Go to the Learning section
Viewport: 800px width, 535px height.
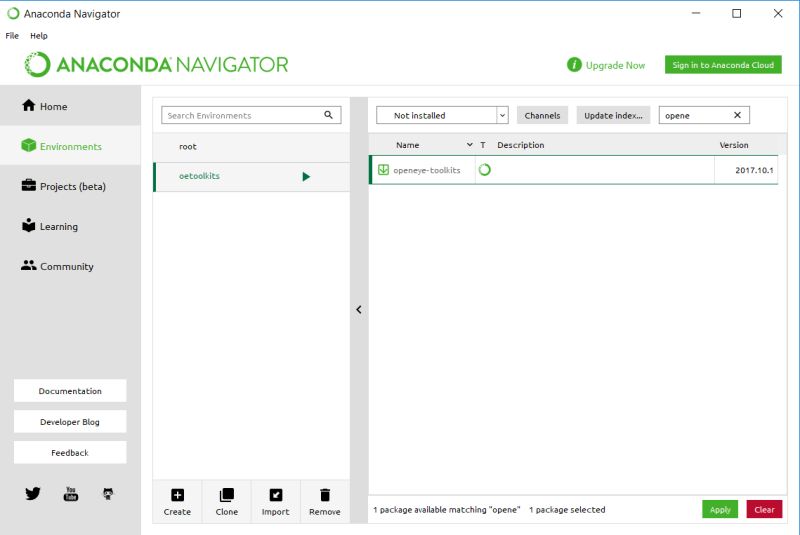[x=70, y=226]
